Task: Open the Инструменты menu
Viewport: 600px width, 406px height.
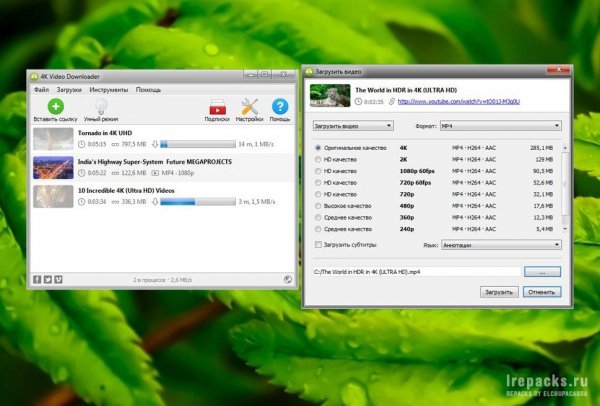Action: point(109,90)
